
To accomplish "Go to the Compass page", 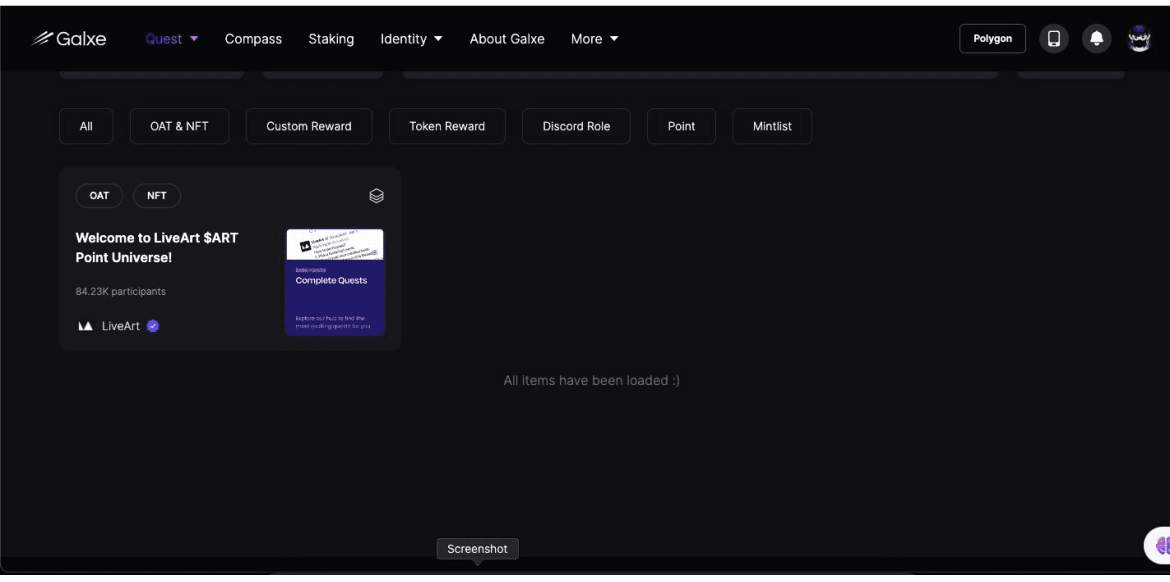I will click(x=254, y=39).
